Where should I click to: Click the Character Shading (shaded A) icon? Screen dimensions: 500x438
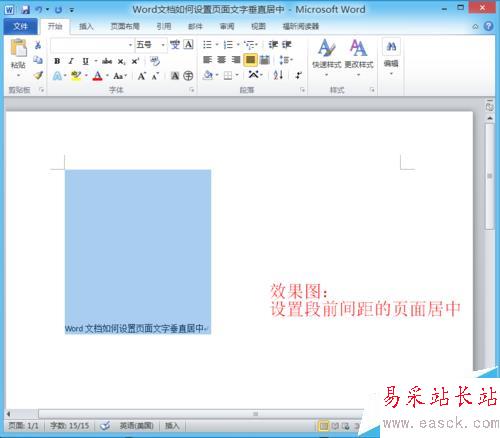click(175, 76)
